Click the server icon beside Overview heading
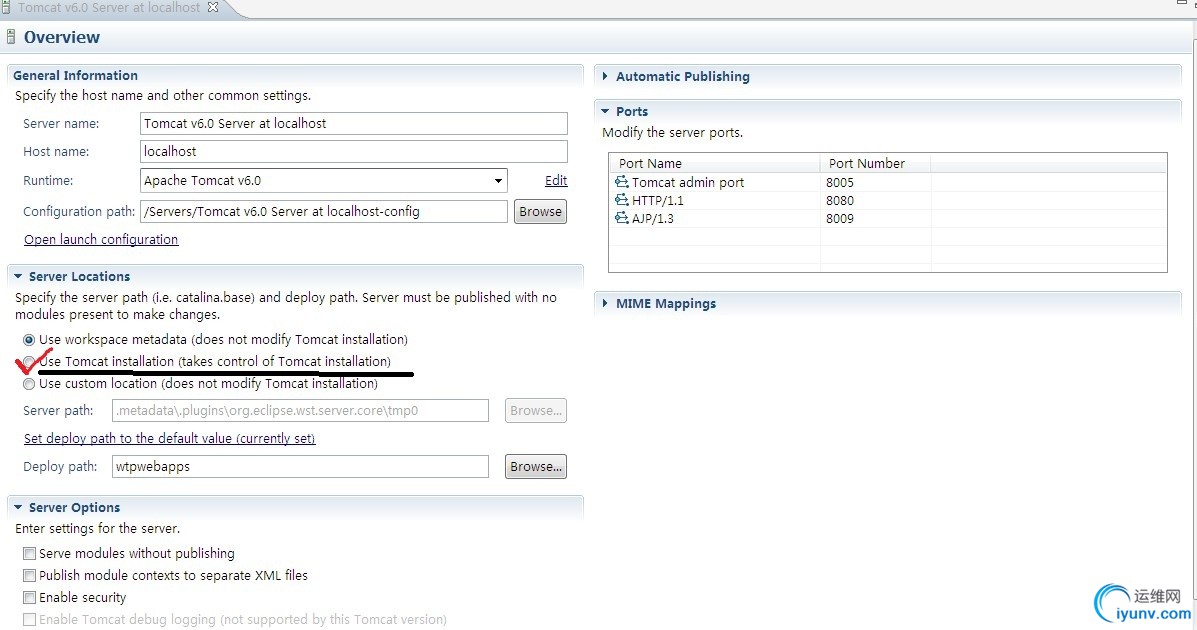 click(x=11, y=37)
